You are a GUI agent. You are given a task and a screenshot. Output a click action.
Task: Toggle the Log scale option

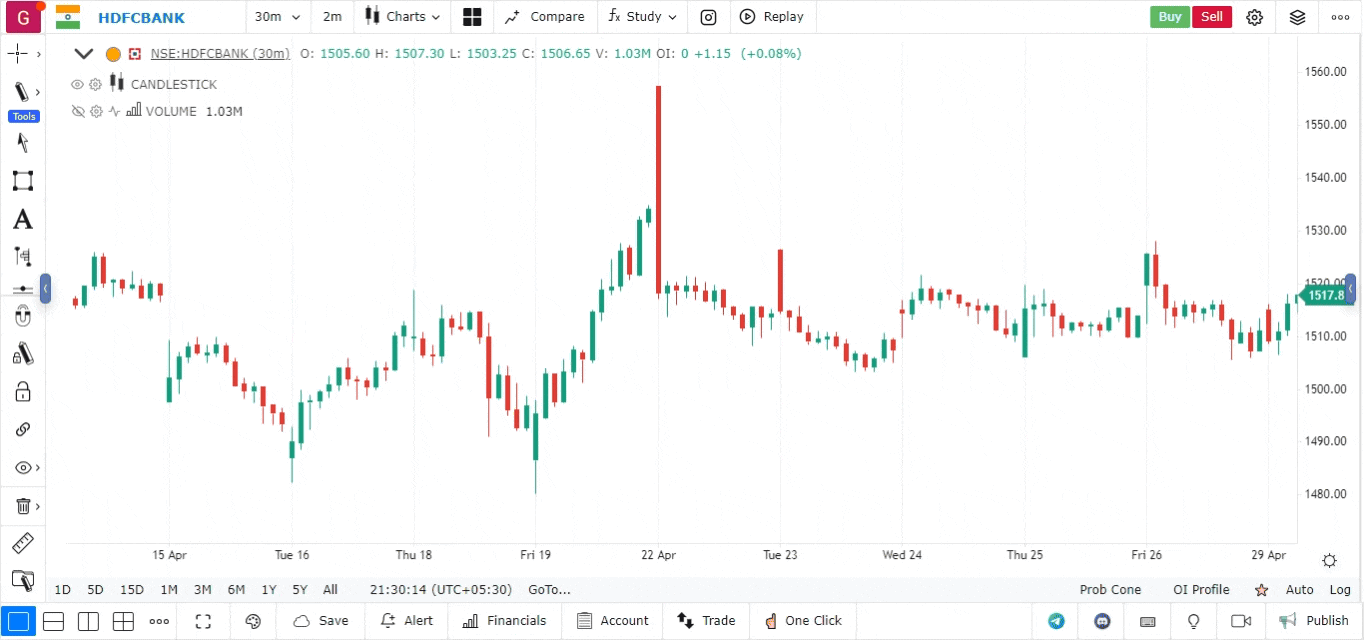pos(1340,590)
